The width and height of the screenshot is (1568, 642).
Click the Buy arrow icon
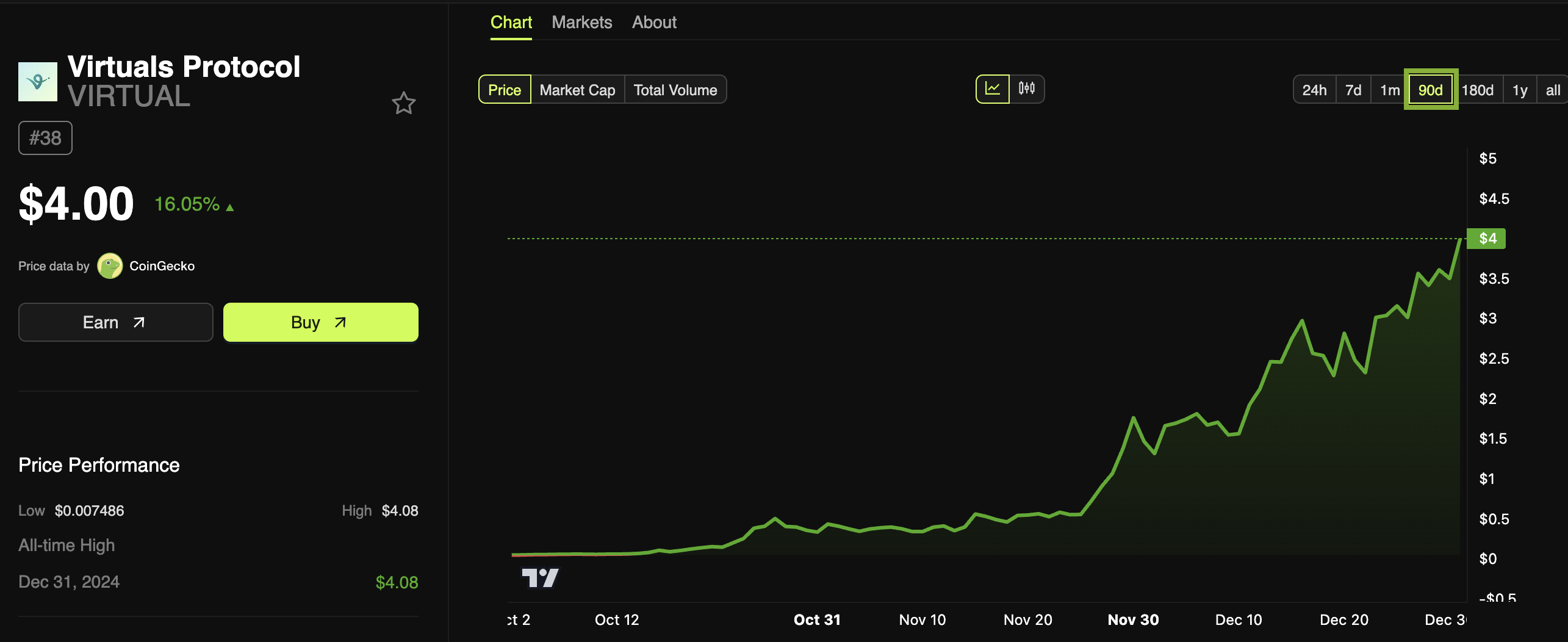(x=339, y=322)
